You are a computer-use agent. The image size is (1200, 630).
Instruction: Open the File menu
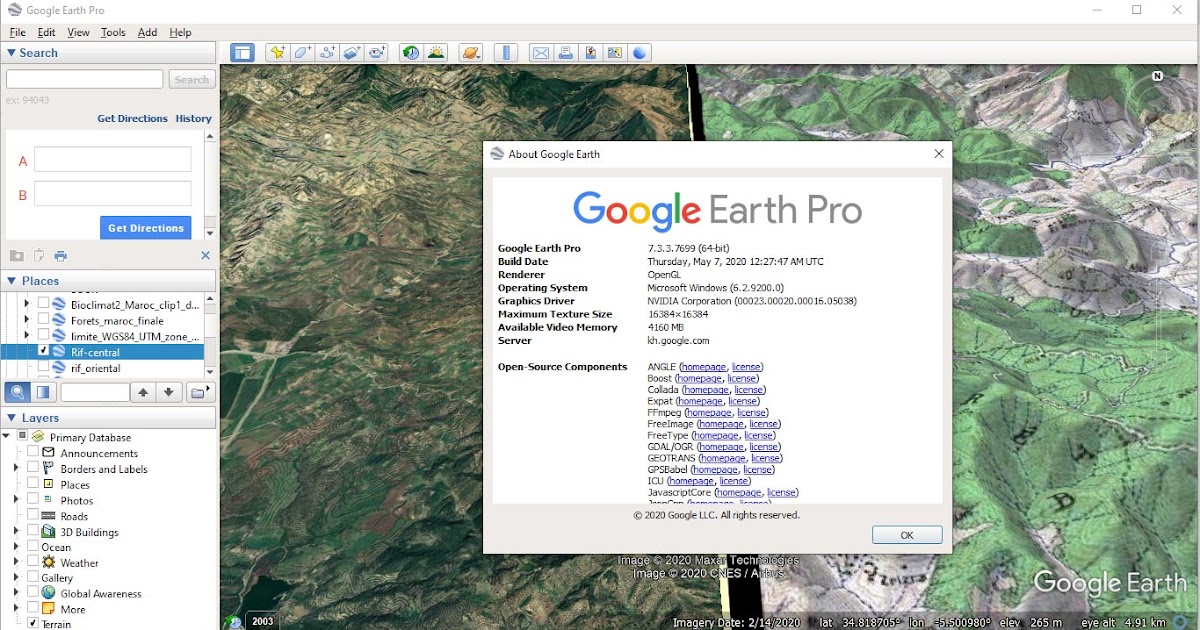[18, 32]
